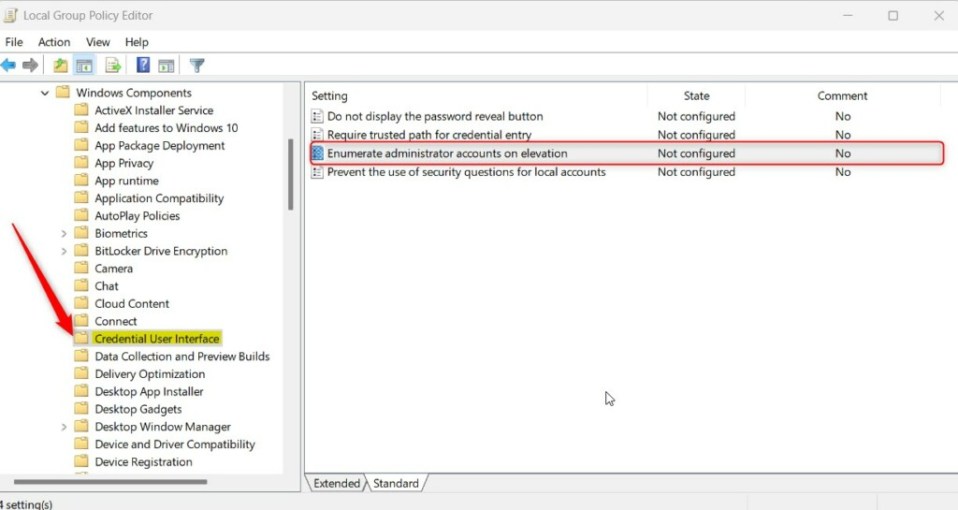Click the Biometrics folder icon
958x510 pixels.
click(x=81, y=233)
